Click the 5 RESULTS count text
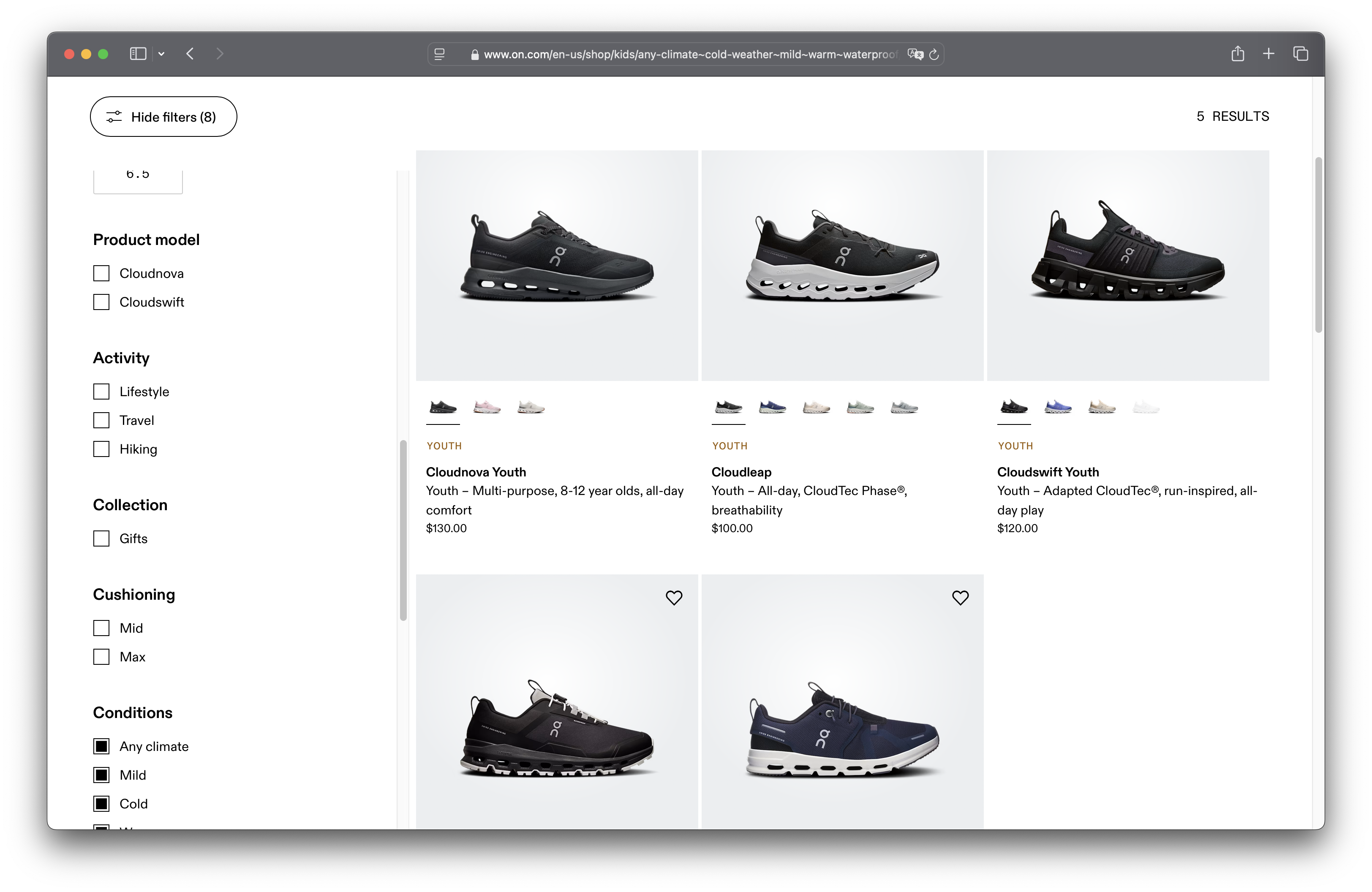This screenshot has width=1372, height=892. coord(1233,116)
